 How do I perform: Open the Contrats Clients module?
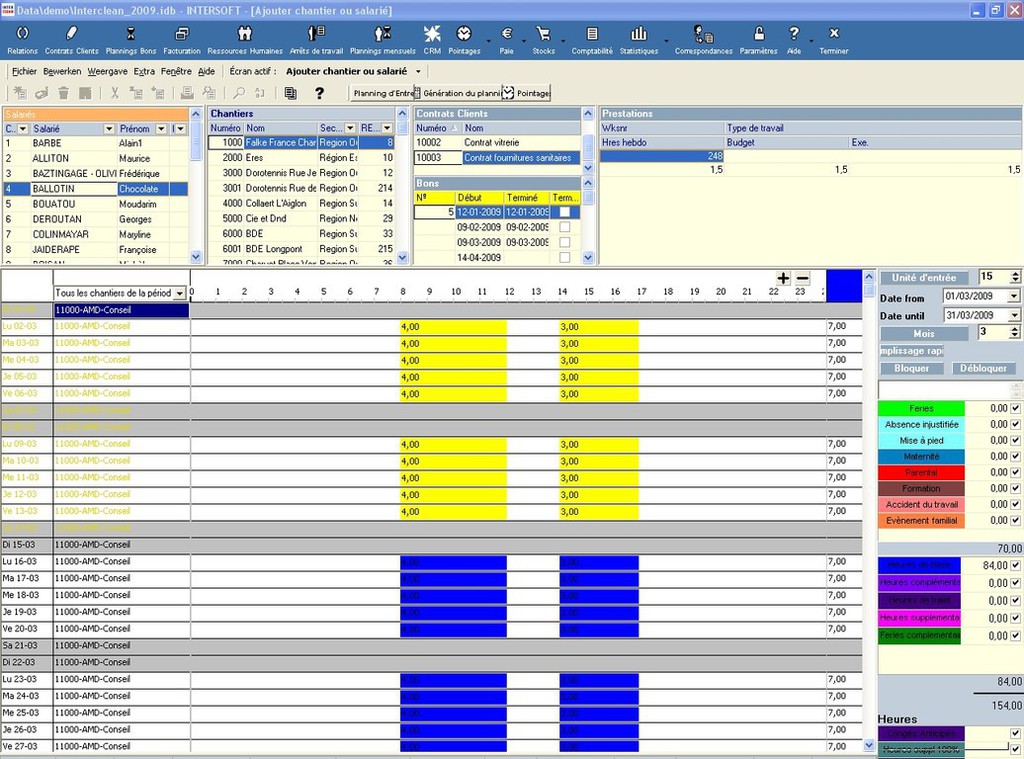71,39
